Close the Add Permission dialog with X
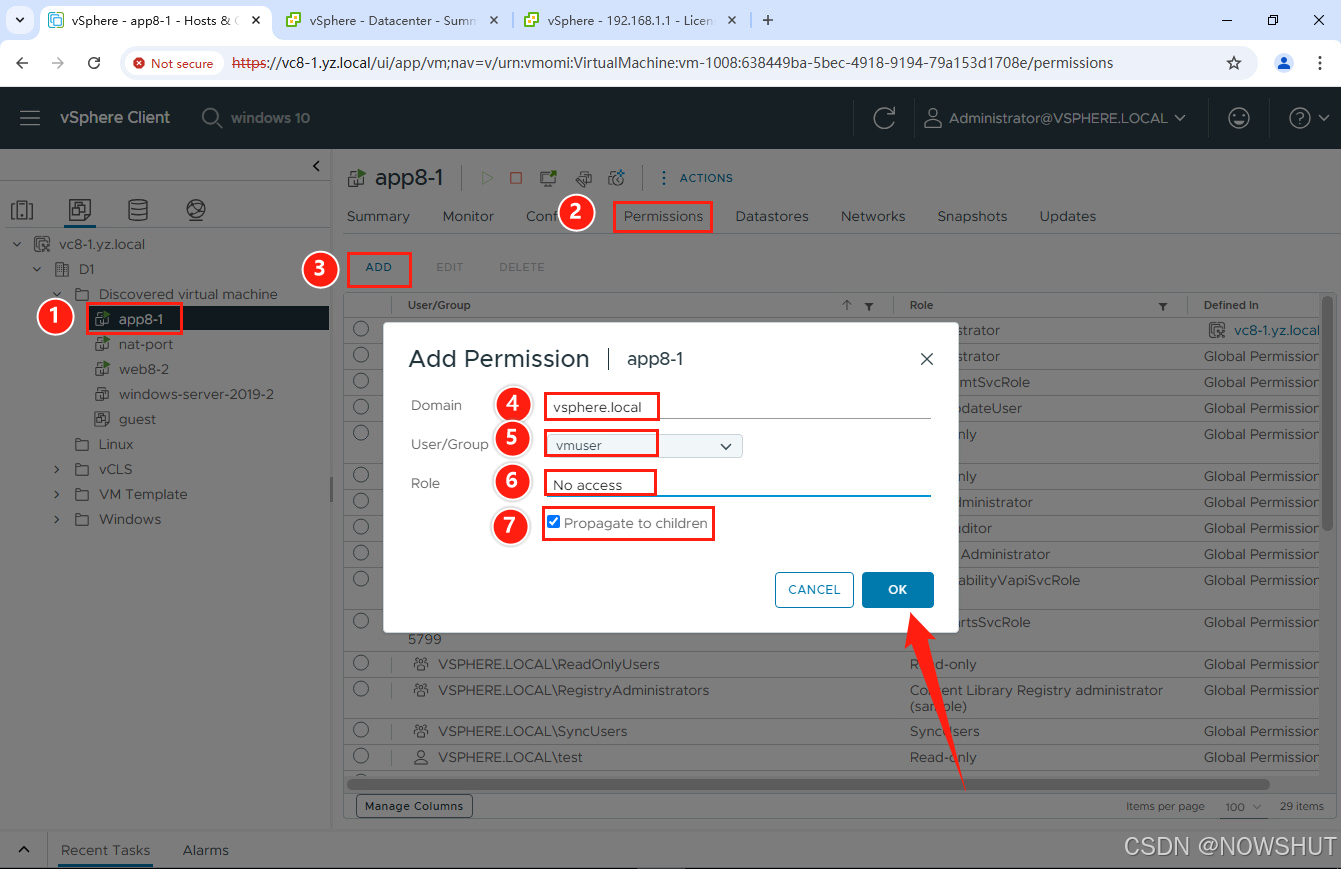The height and width of the screenshot is (869, 1341). [x=927, y=359]
